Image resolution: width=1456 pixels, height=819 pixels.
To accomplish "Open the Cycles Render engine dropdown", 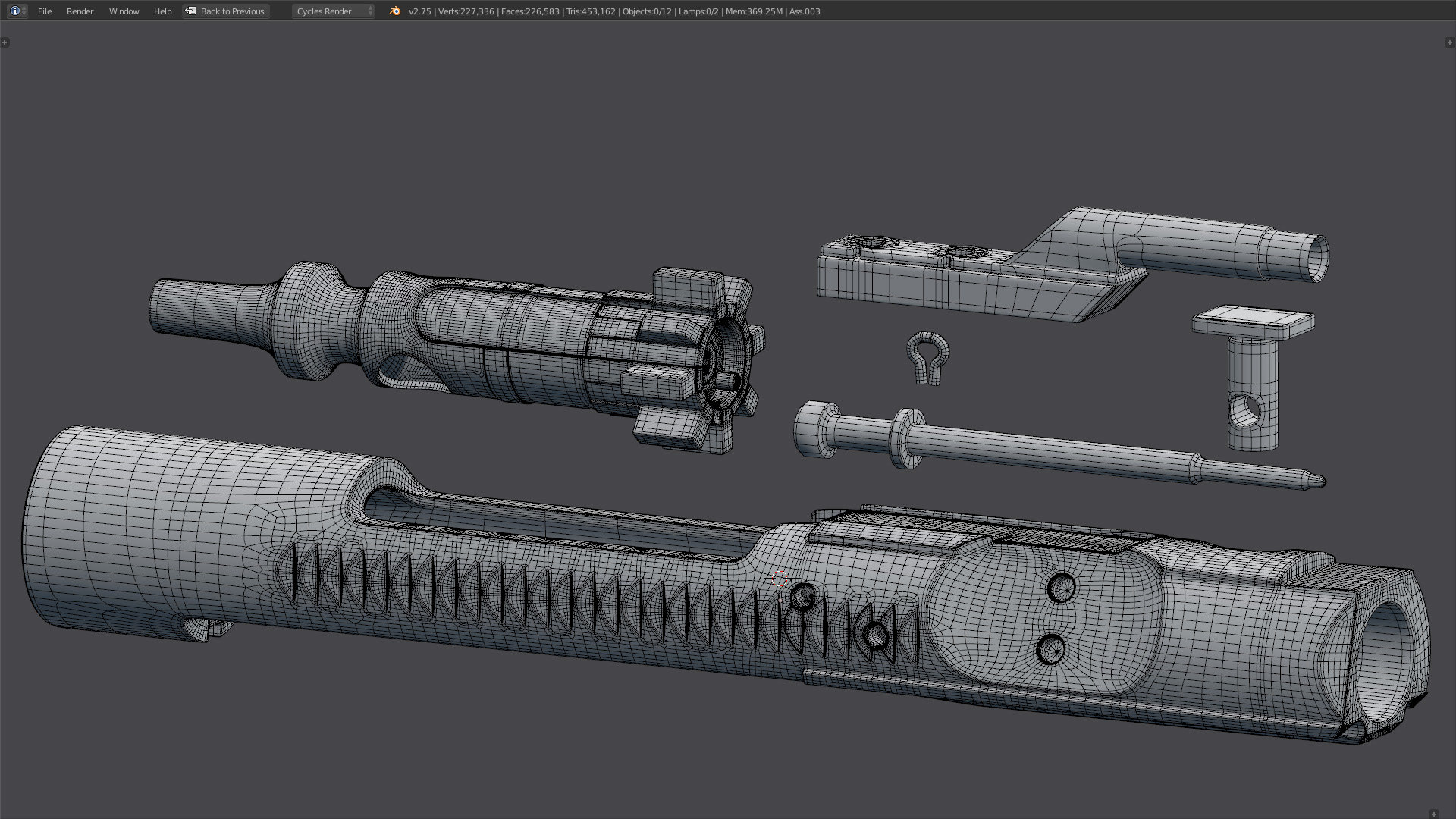I will pyautogui.click(x=334, y=11).
